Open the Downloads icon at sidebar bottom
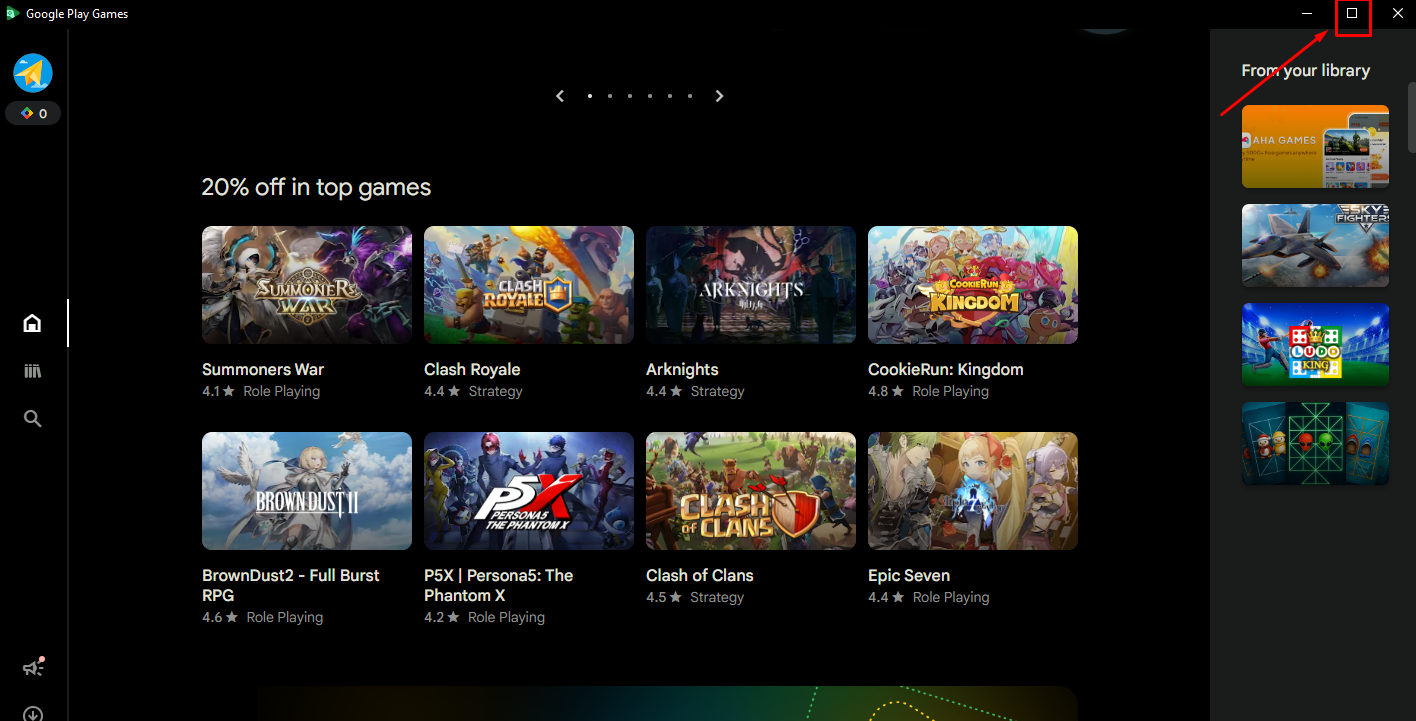Screen dimensions: 1416x721 pyautogui.click(x=33, y=714)
